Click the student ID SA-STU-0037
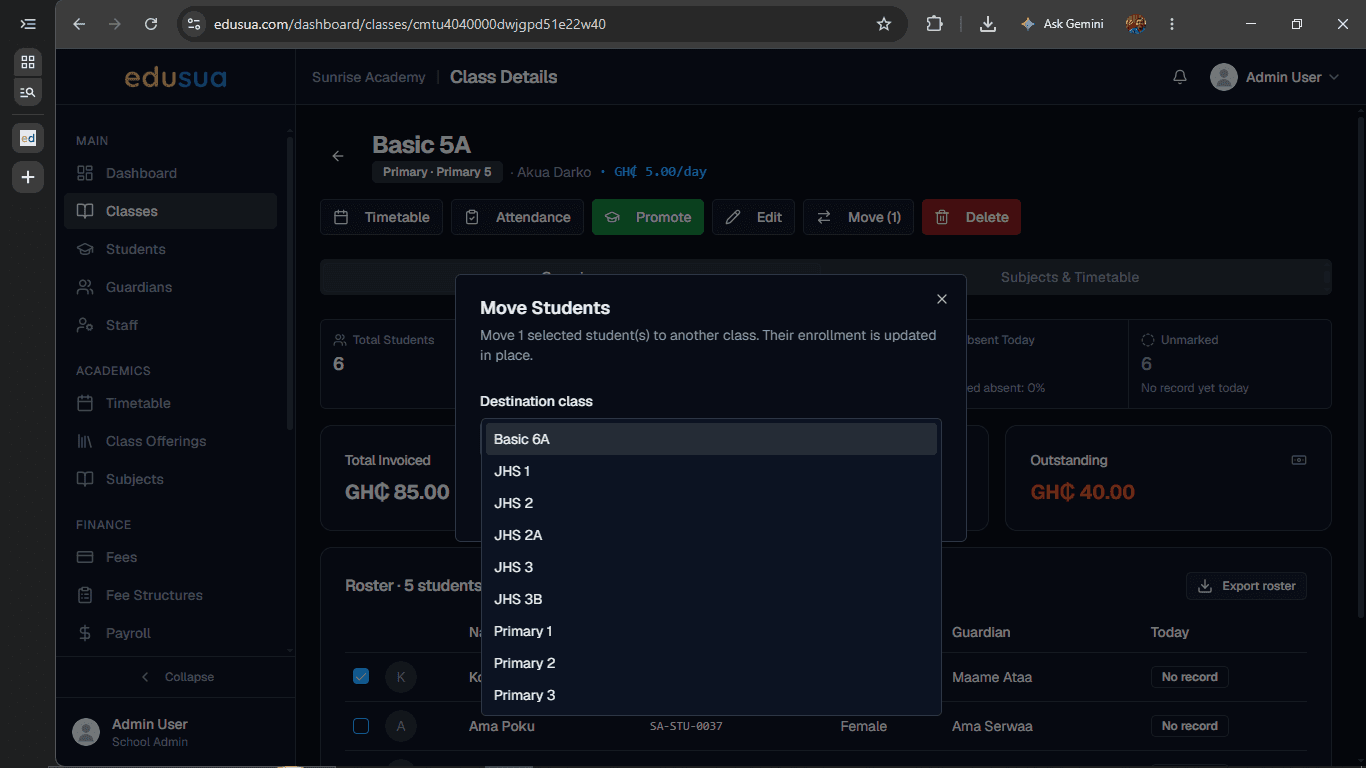 [x=686, y=726]
